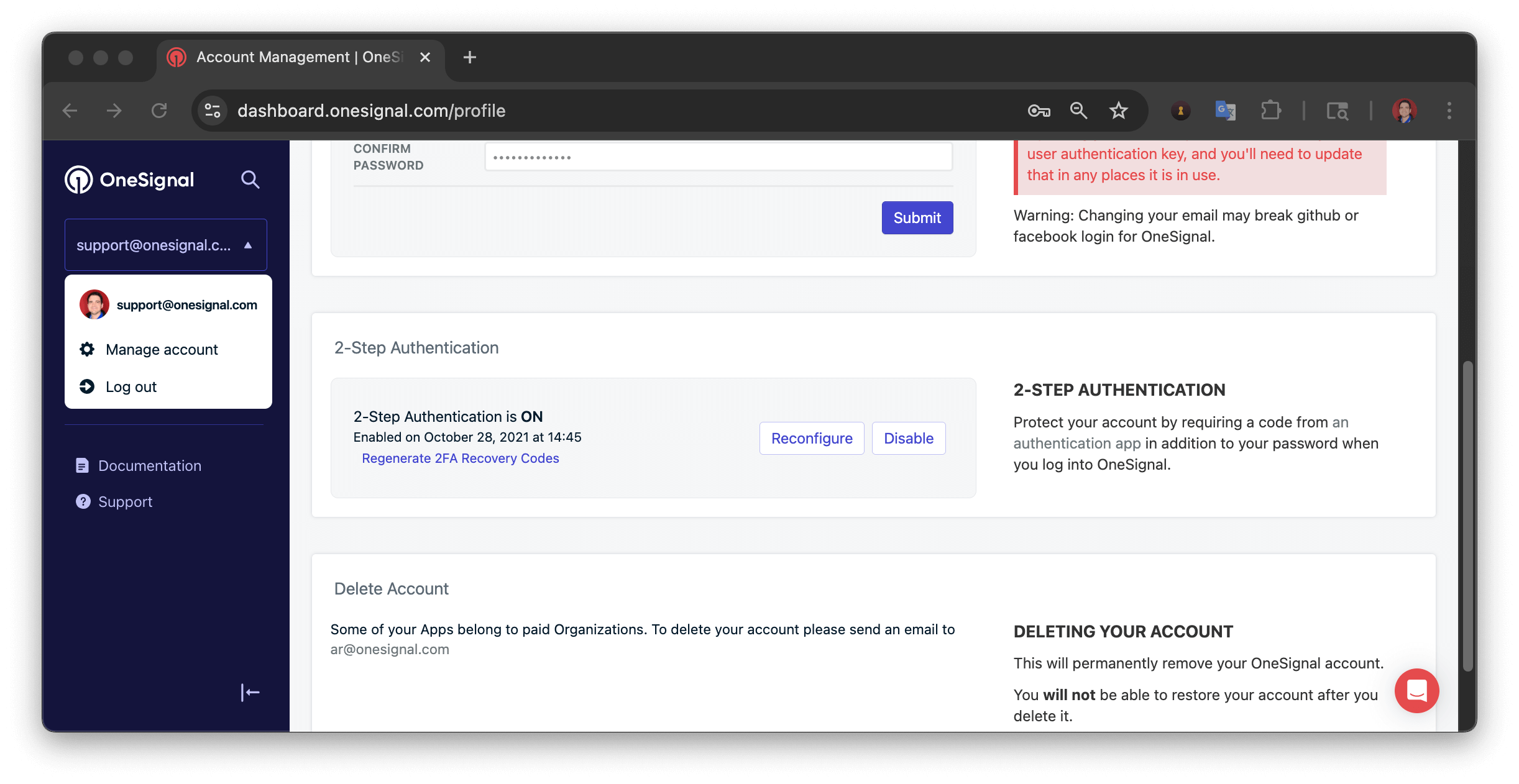Click the ar@onesignal.com email link

pos(390,649)
